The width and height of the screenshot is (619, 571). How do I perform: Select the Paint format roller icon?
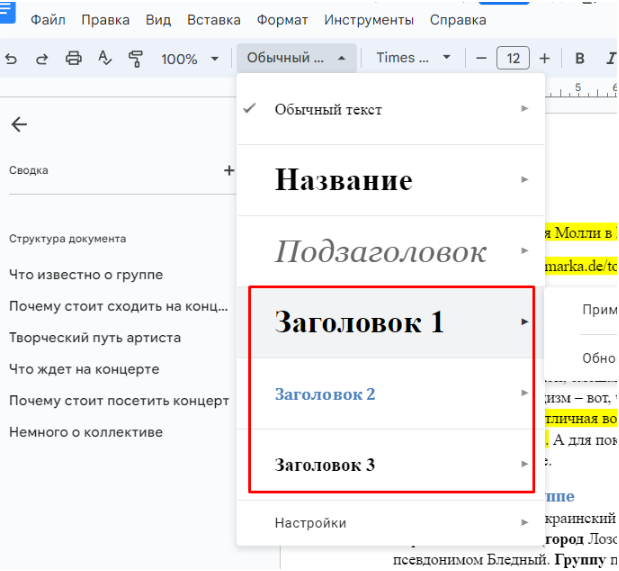135,59
